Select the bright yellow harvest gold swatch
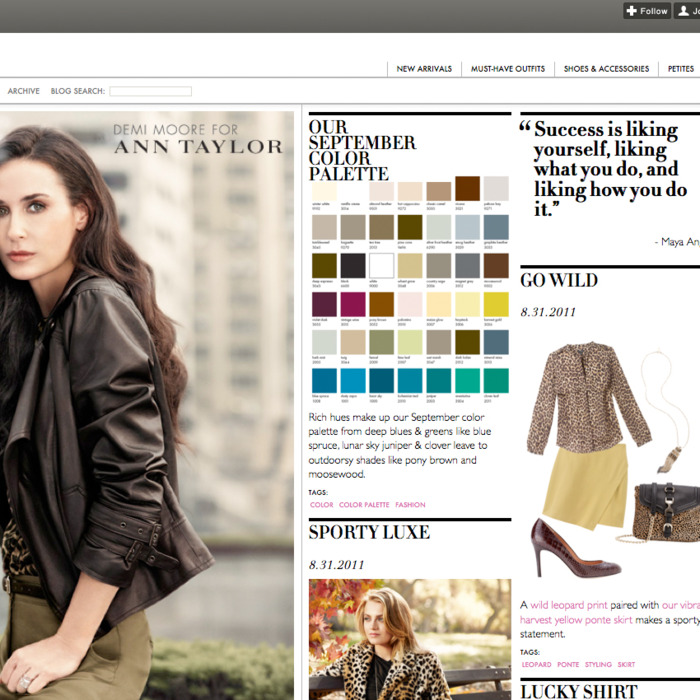 pyautogui.click(x=496, y=304)
